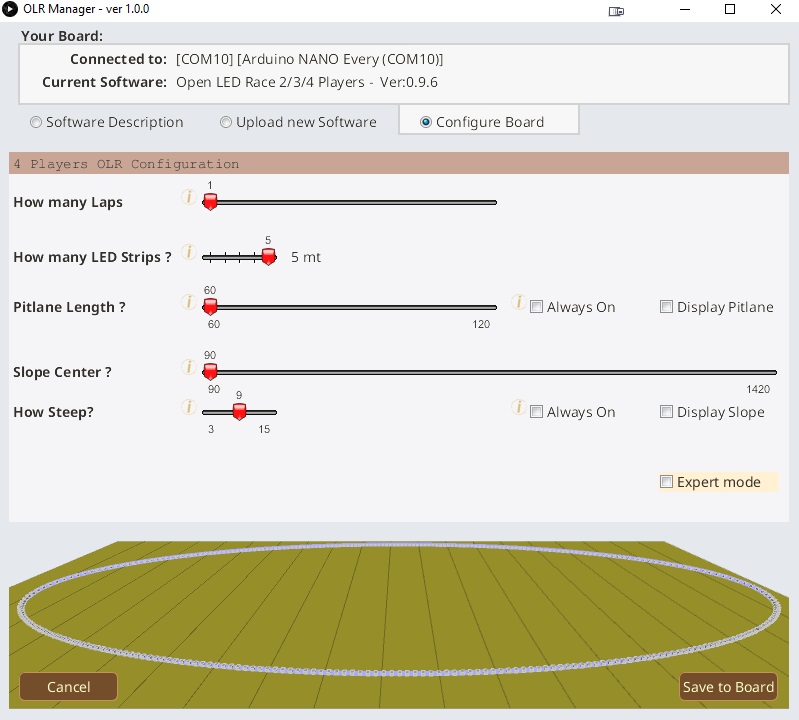
Task: Select the Software Description radio button
Action: [x=36, y=122]
